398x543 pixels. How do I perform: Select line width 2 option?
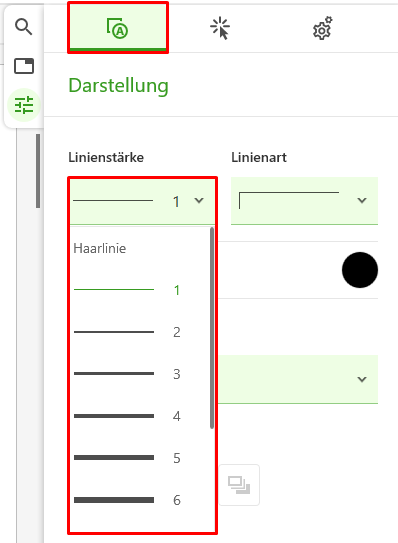tap(140, 332)
